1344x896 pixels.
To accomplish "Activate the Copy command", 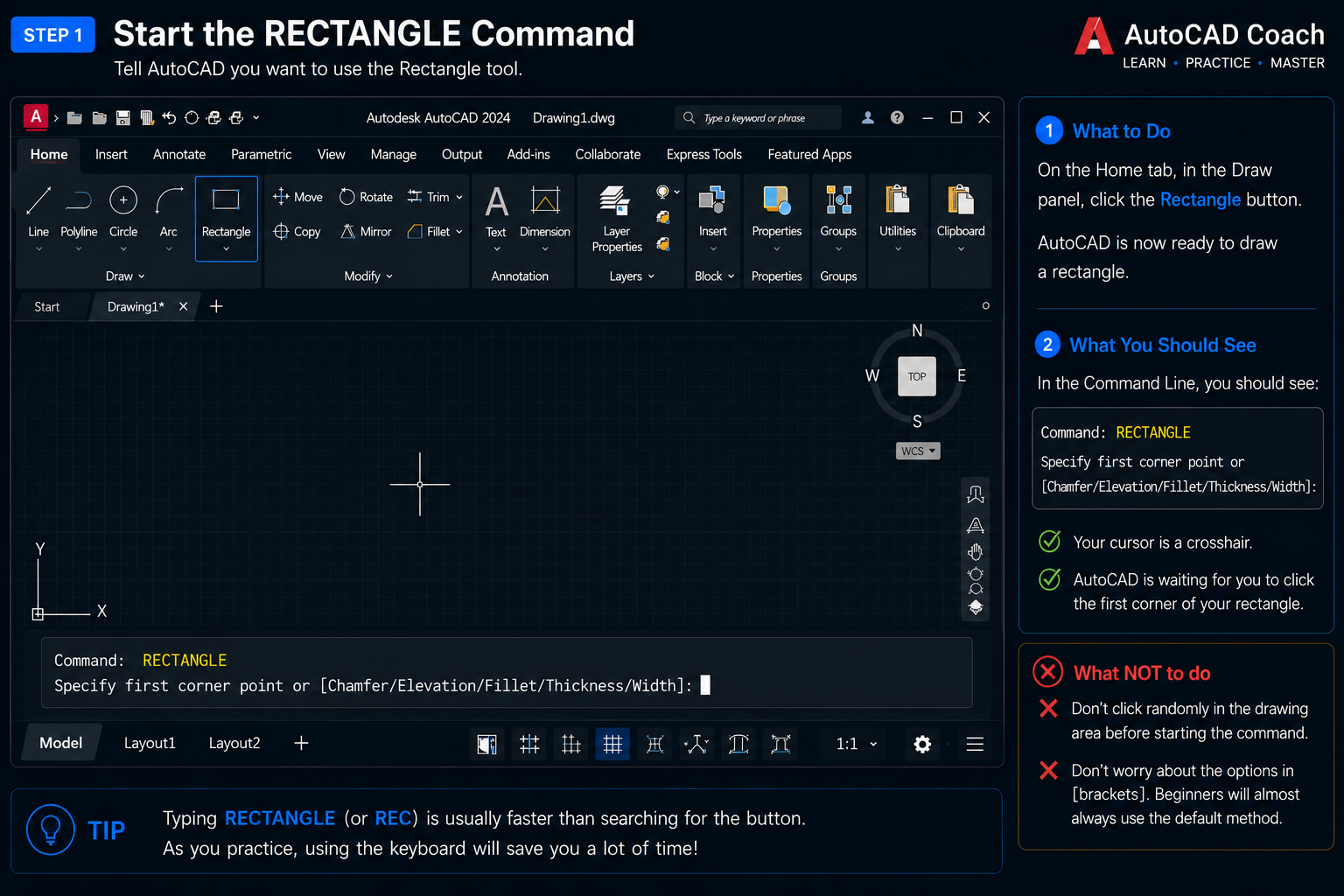I will pos(297,232).
